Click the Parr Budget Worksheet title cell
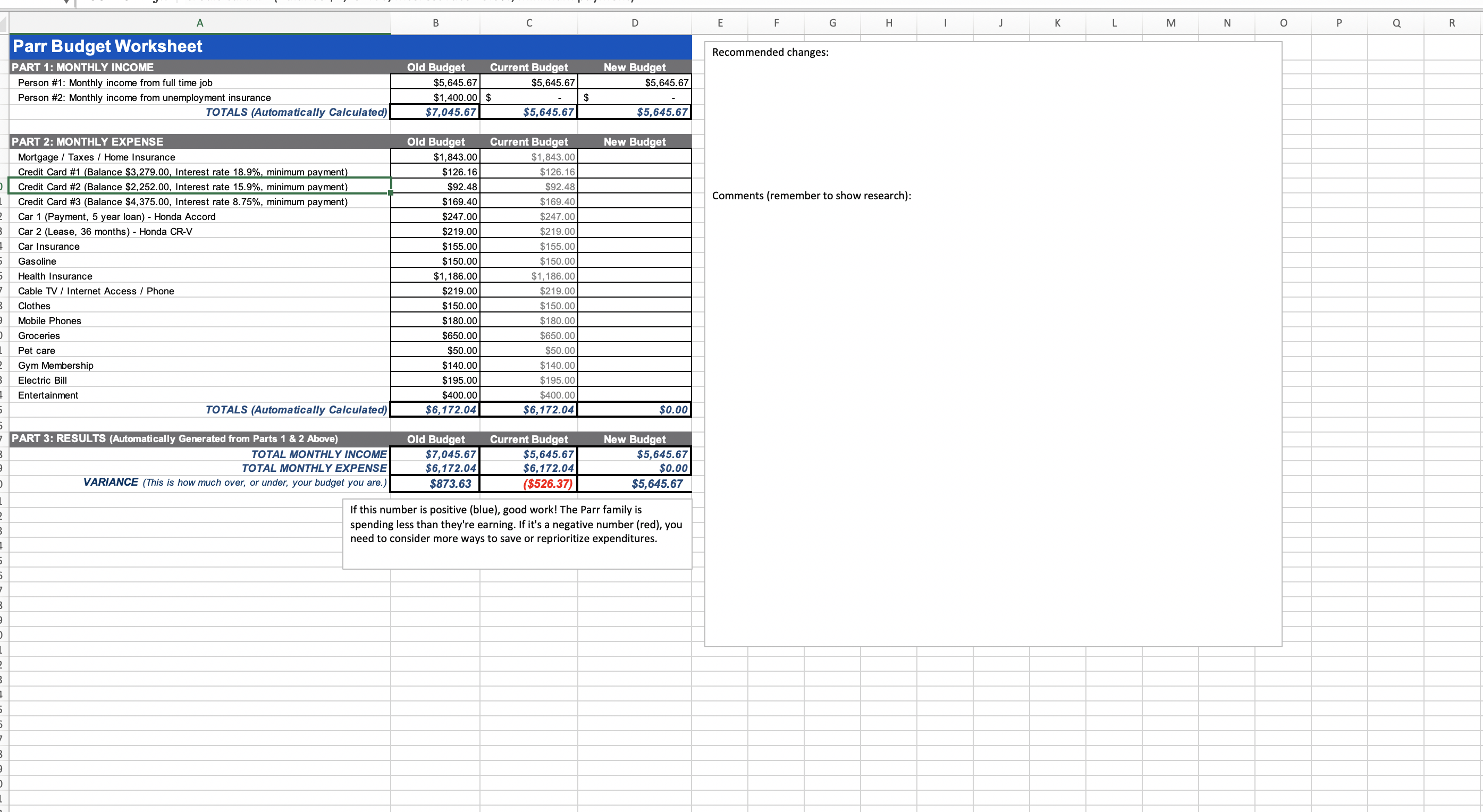This screenshot has height=812, width=1483. pos(107,46)
